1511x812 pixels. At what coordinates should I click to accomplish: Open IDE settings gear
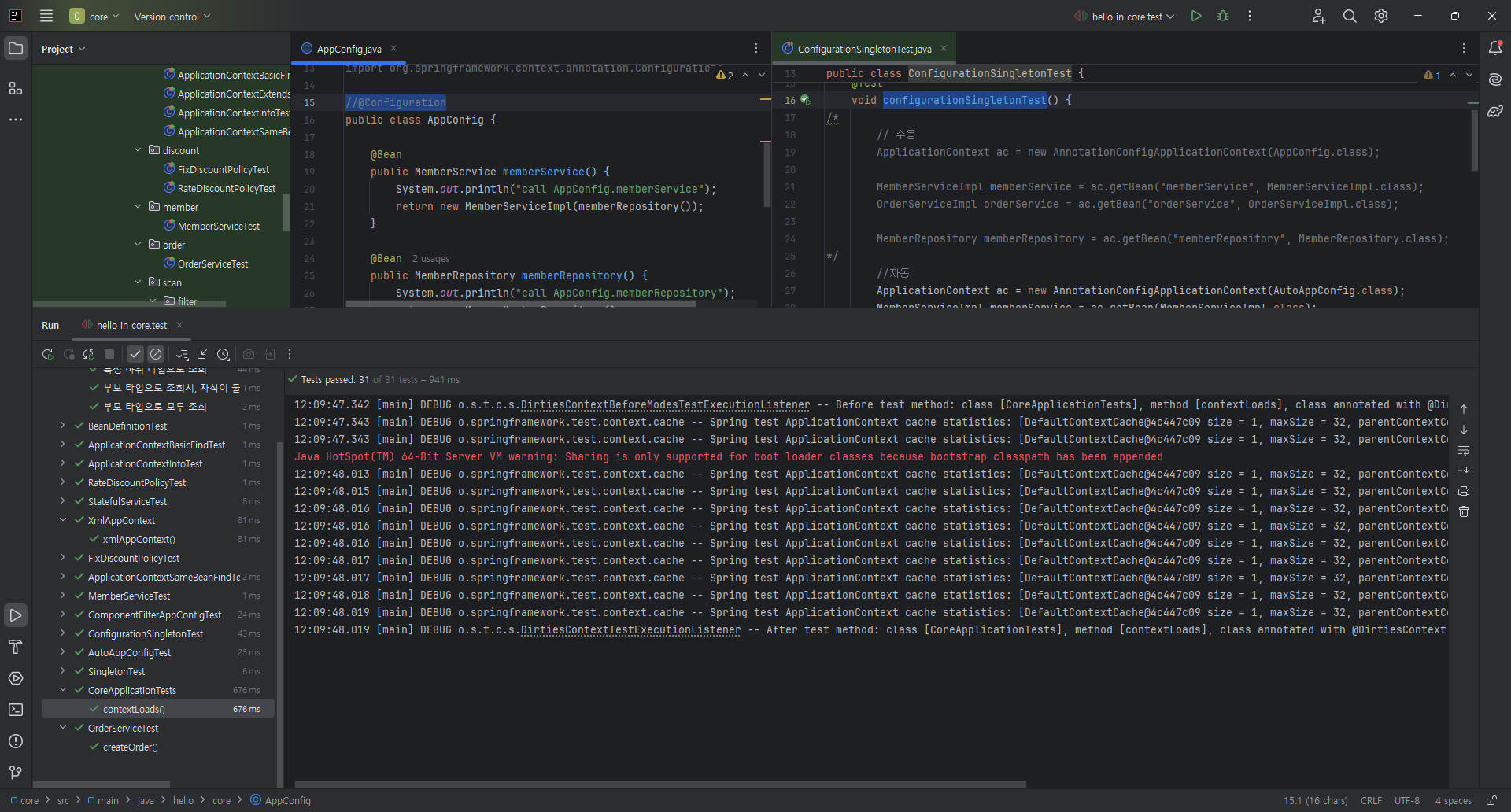[1381, 16]
